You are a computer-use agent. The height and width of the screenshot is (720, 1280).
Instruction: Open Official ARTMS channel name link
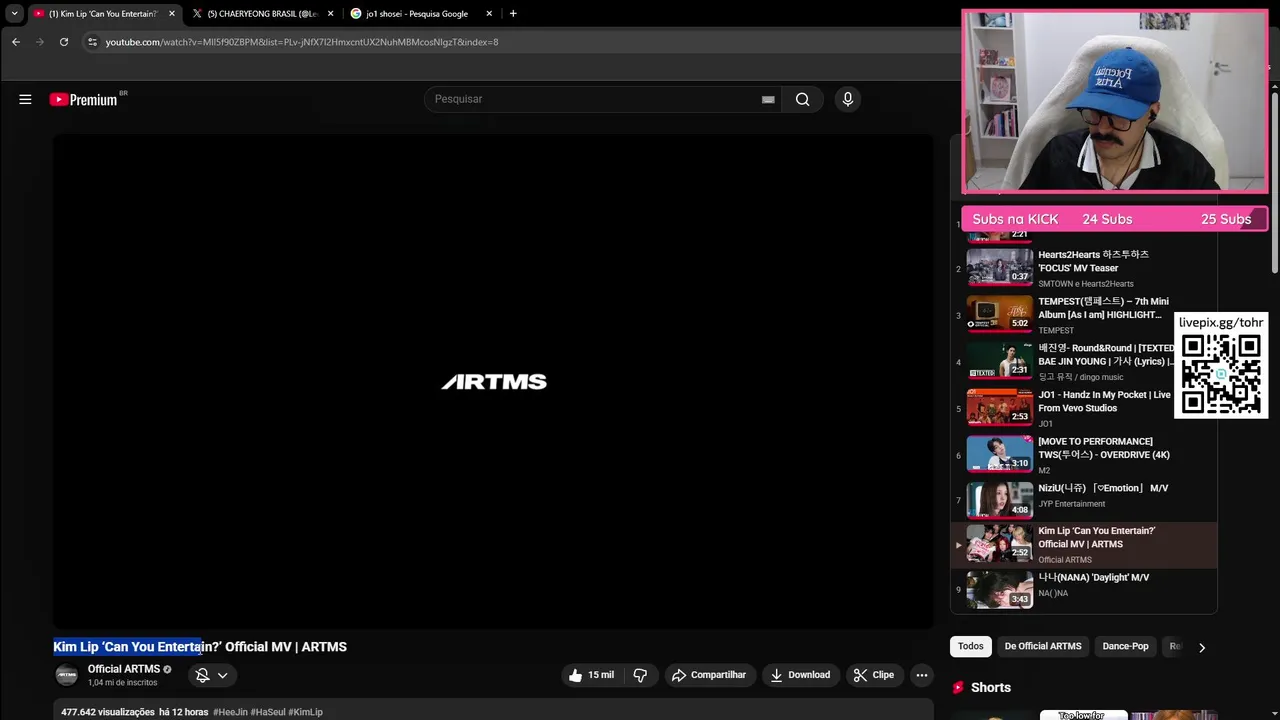coord(124,669)
